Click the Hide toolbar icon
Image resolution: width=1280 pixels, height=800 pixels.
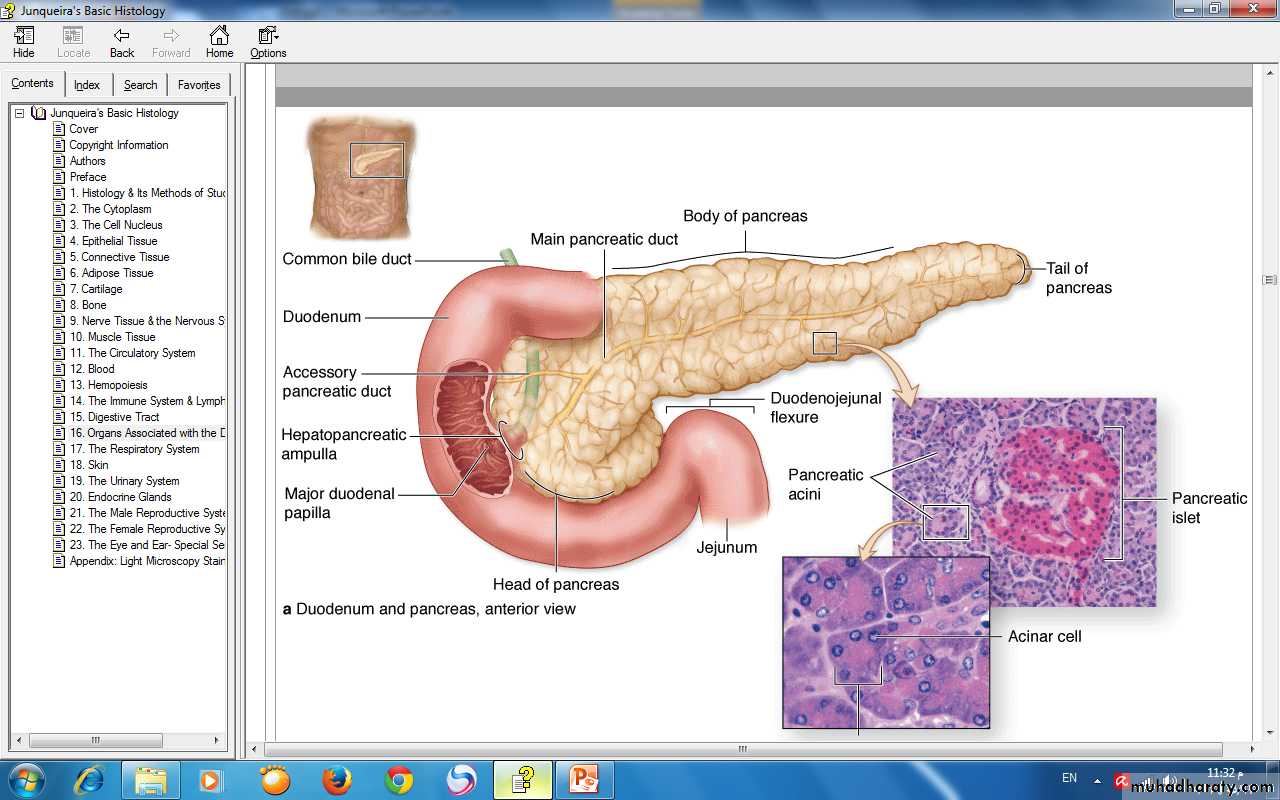pos(24,42)
